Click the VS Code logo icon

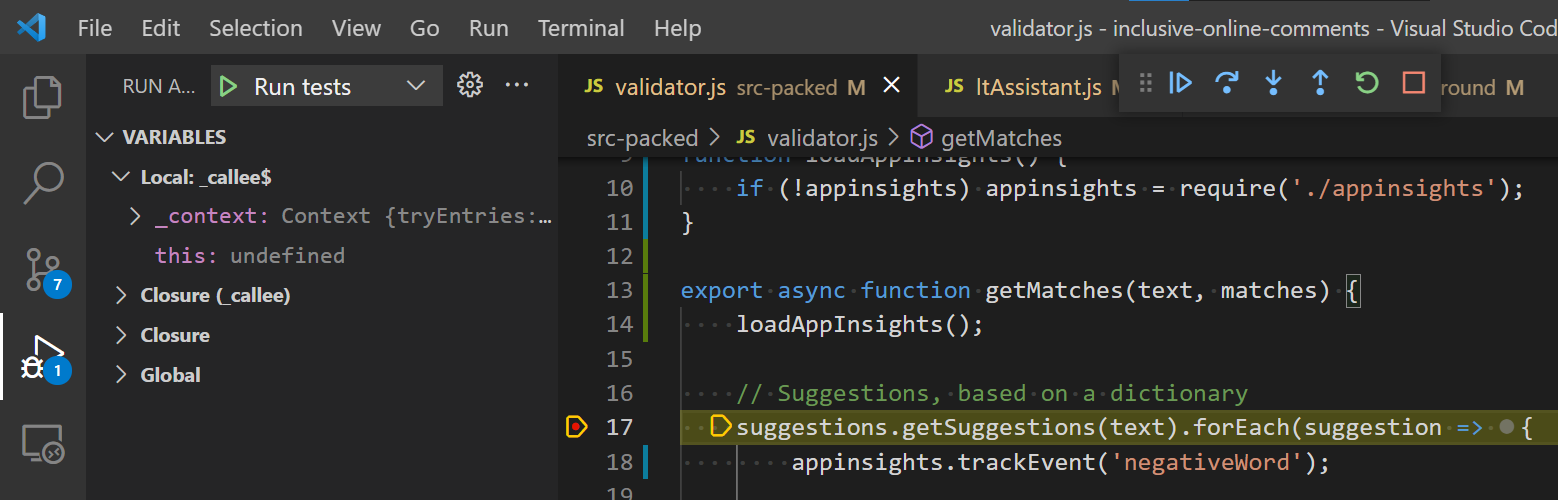[31, 28]
